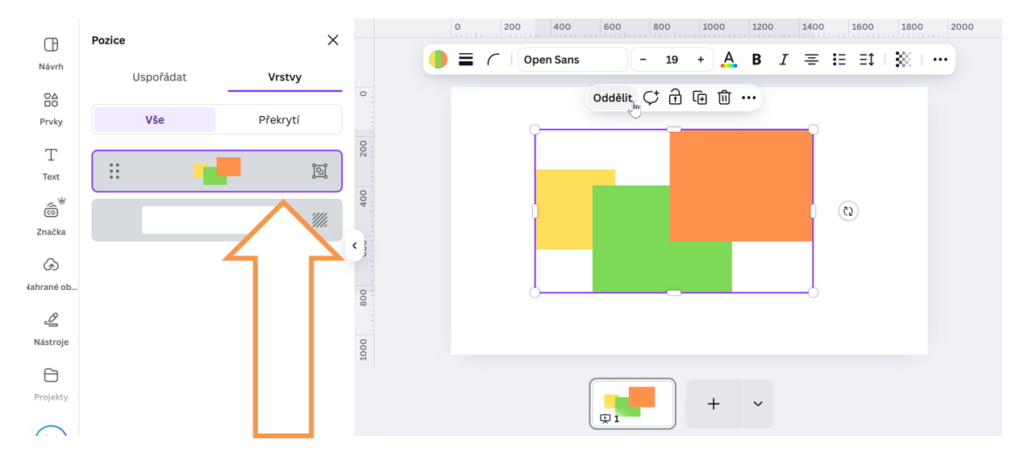1024x456 pixels.
Task: Open the multicolor fill swatch
Action: click(438, 60)
